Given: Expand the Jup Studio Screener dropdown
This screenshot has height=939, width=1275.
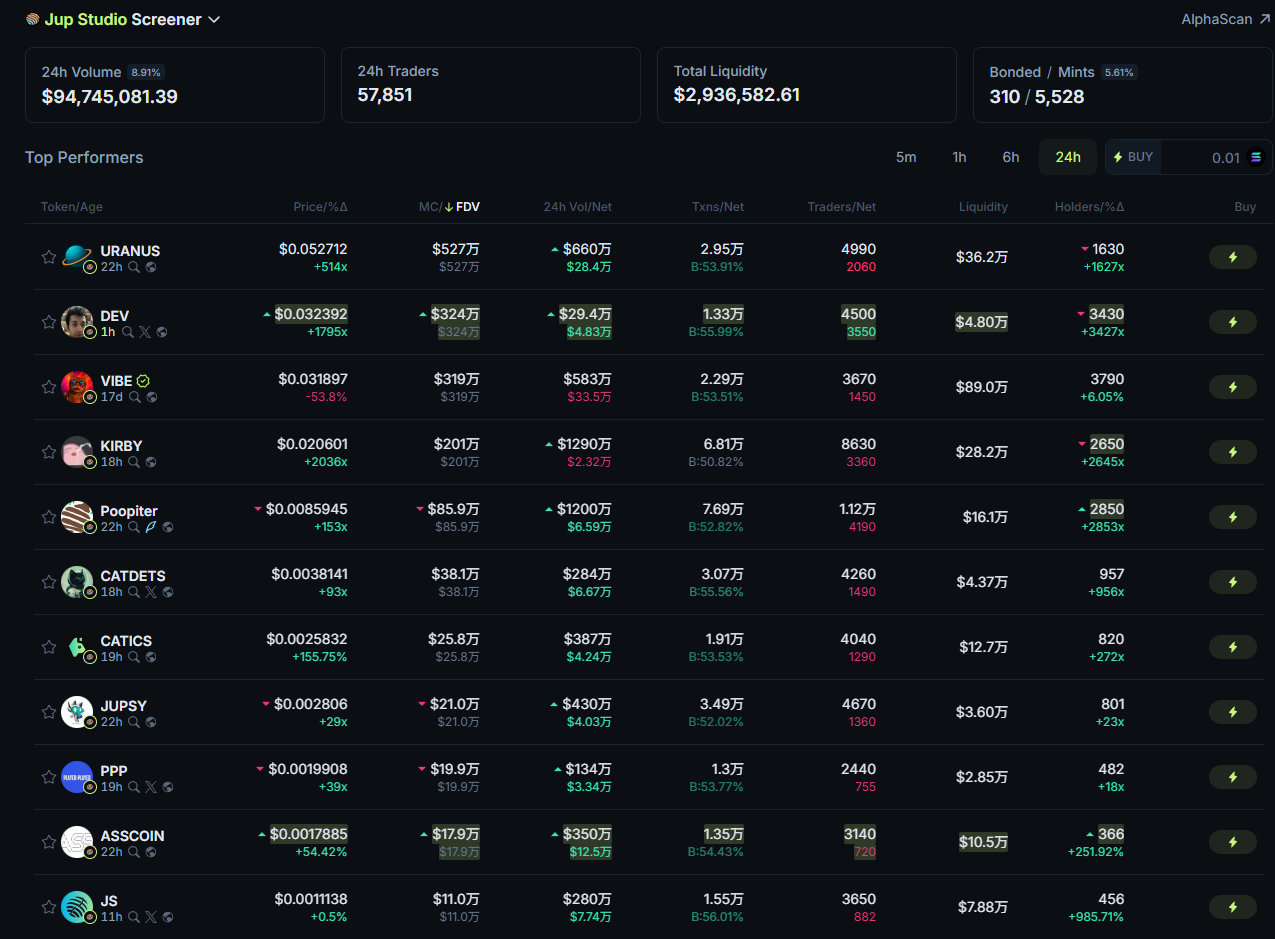Looking at the screenshot, I should point(213,20).
